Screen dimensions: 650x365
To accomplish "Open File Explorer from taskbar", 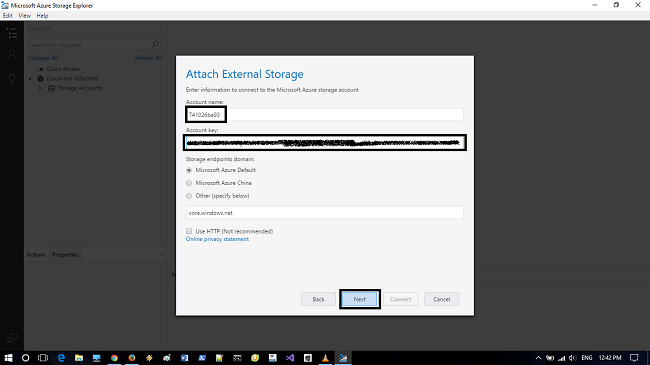I will pyautogui.click(x=79, y=358).
